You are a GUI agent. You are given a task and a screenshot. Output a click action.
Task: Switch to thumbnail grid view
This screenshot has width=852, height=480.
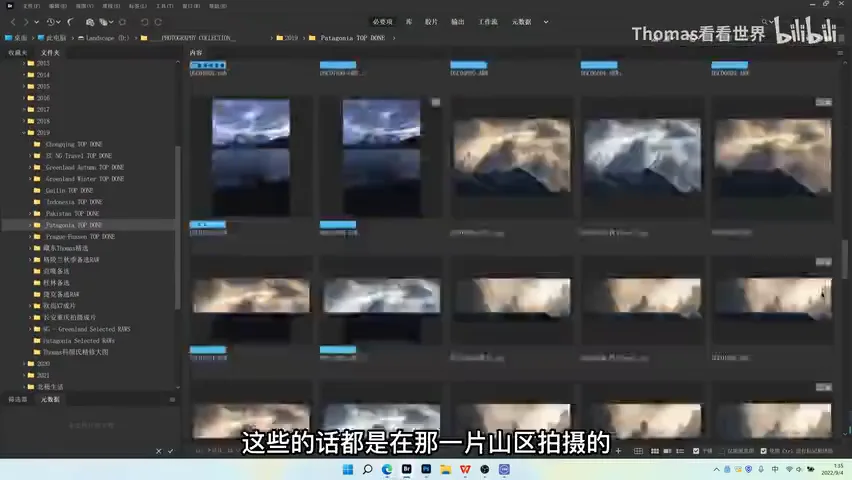pyautogui.click(x=655, y=451)
